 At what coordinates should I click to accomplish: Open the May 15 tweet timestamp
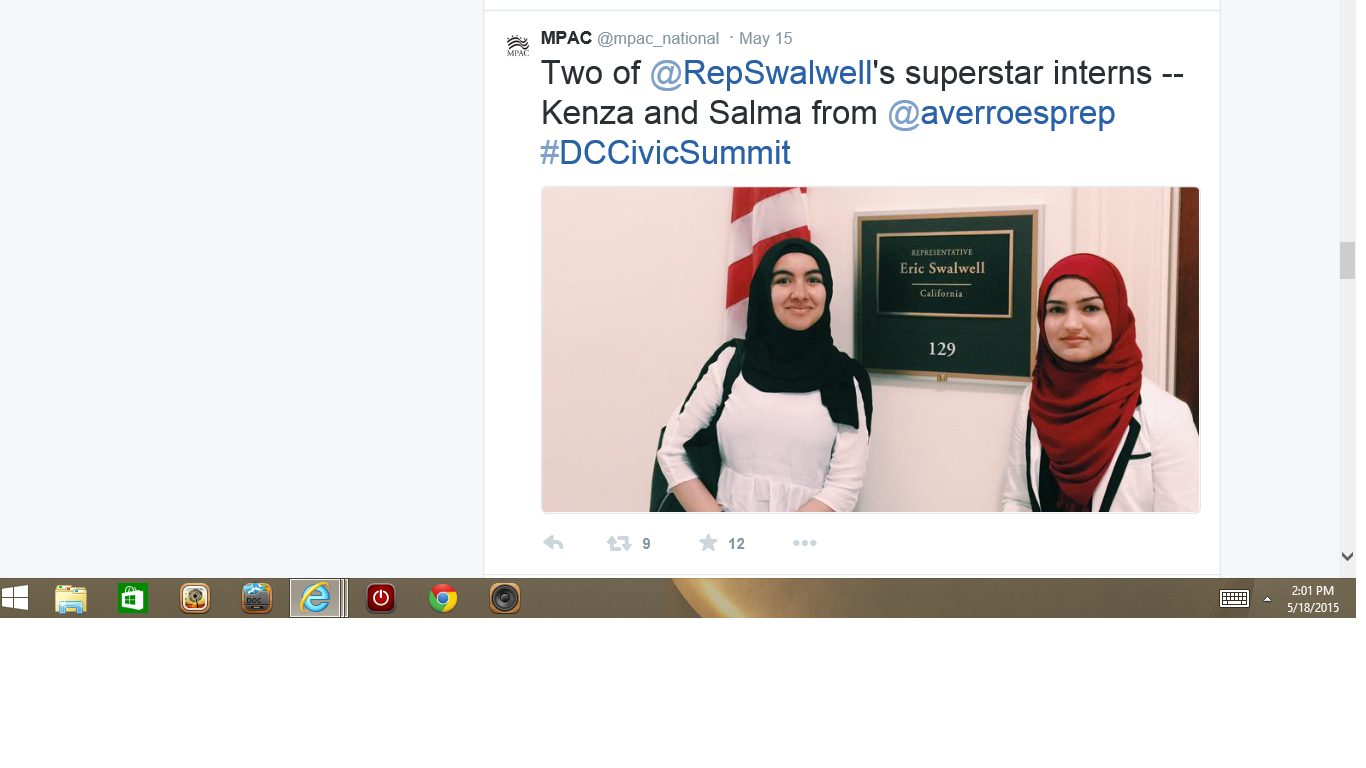(765, 38)
